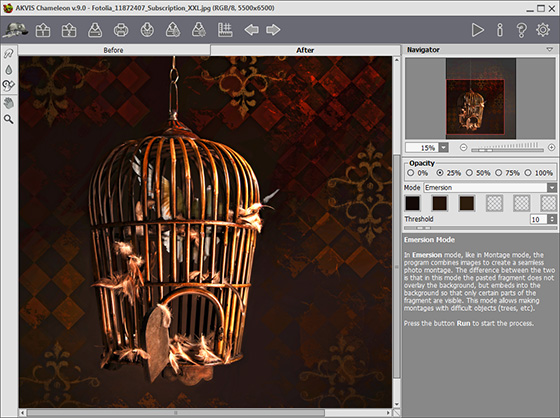Screen dimensions: 560x418
Task: Open the Mode Emersion dropdown
Action: 490,188
